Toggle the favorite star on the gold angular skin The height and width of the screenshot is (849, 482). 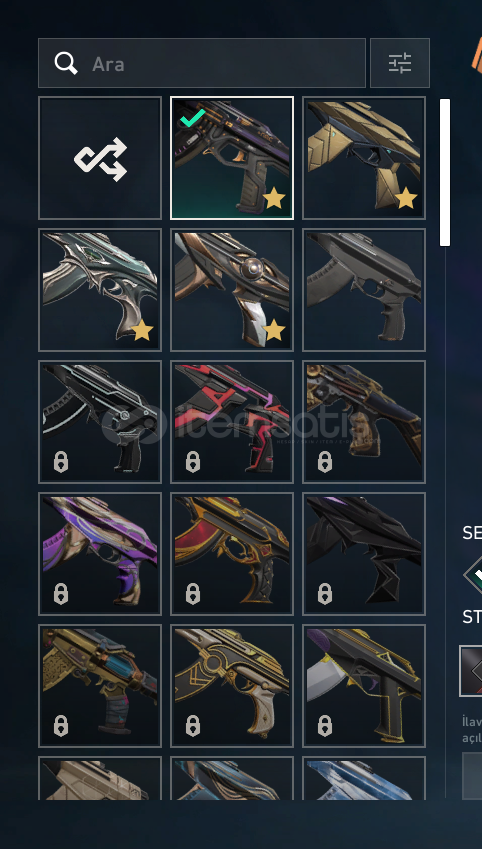(x=406, y=199)
